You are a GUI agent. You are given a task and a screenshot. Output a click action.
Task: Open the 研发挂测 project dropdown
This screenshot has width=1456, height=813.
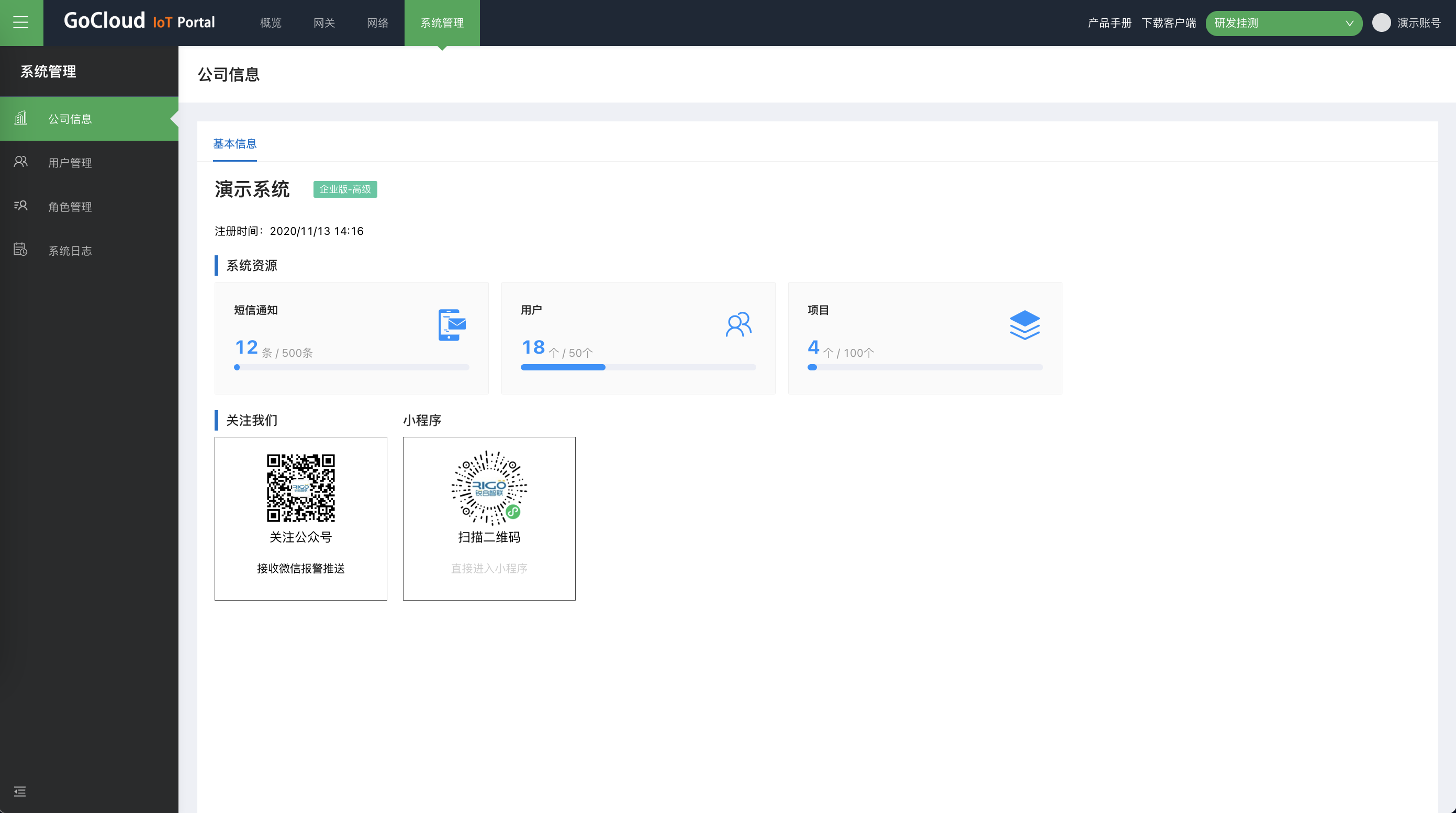point(1272,23)
